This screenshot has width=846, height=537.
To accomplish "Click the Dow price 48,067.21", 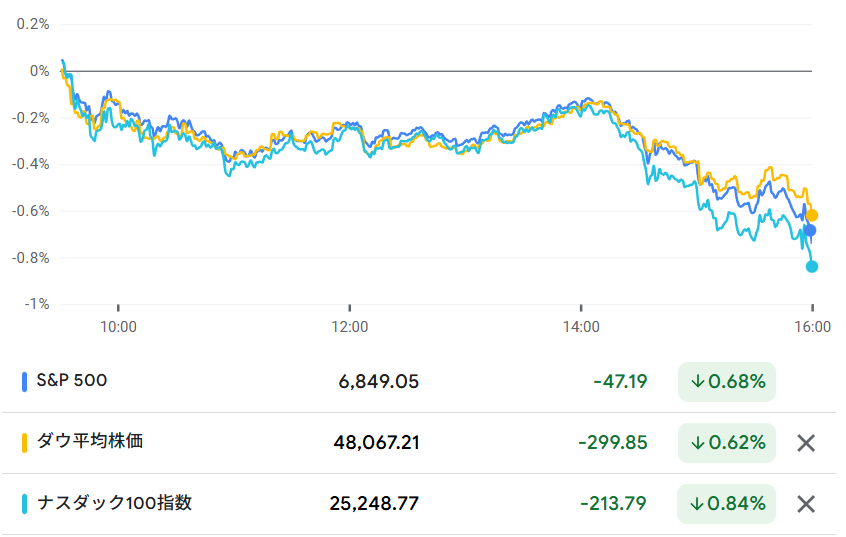I will click(375, 443).
